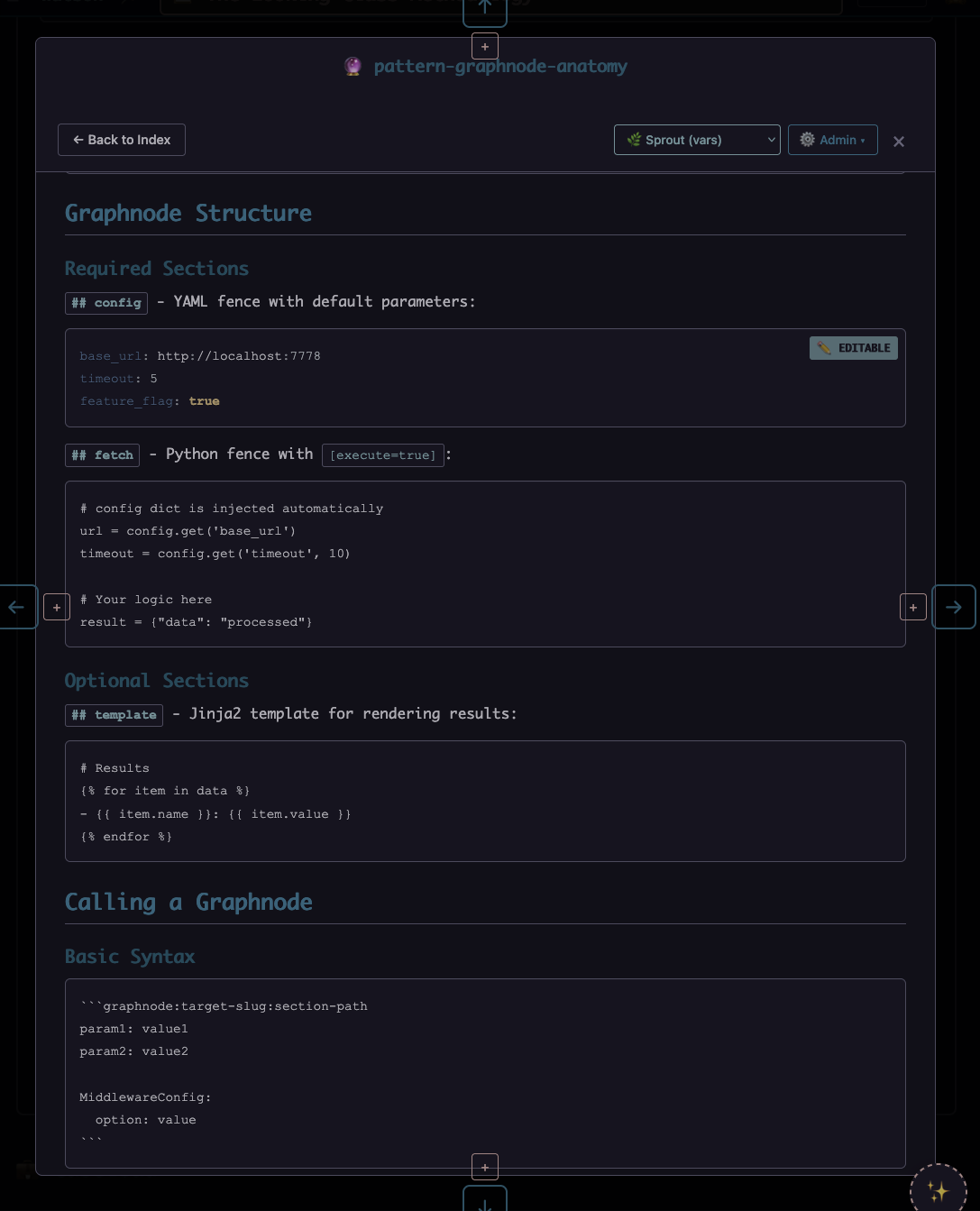
Task: Click the plus button at top edge
Action: pyautogui.click(x=485, y=46)
